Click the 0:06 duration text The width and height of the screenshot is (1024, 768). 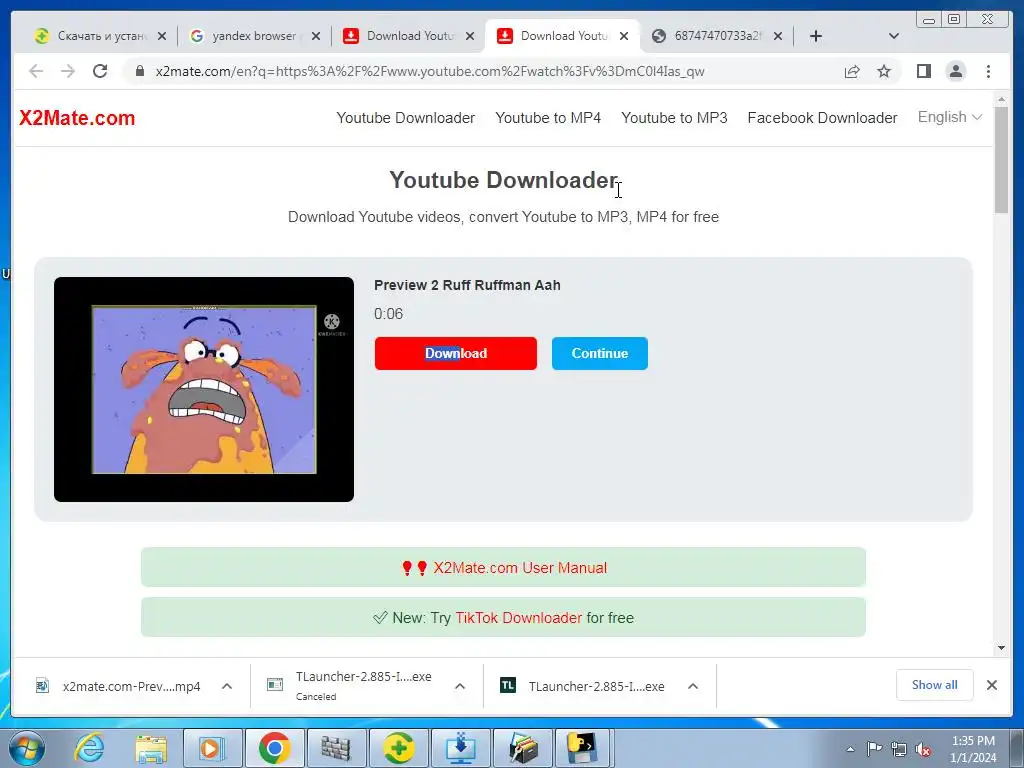(x=389, y=314)
